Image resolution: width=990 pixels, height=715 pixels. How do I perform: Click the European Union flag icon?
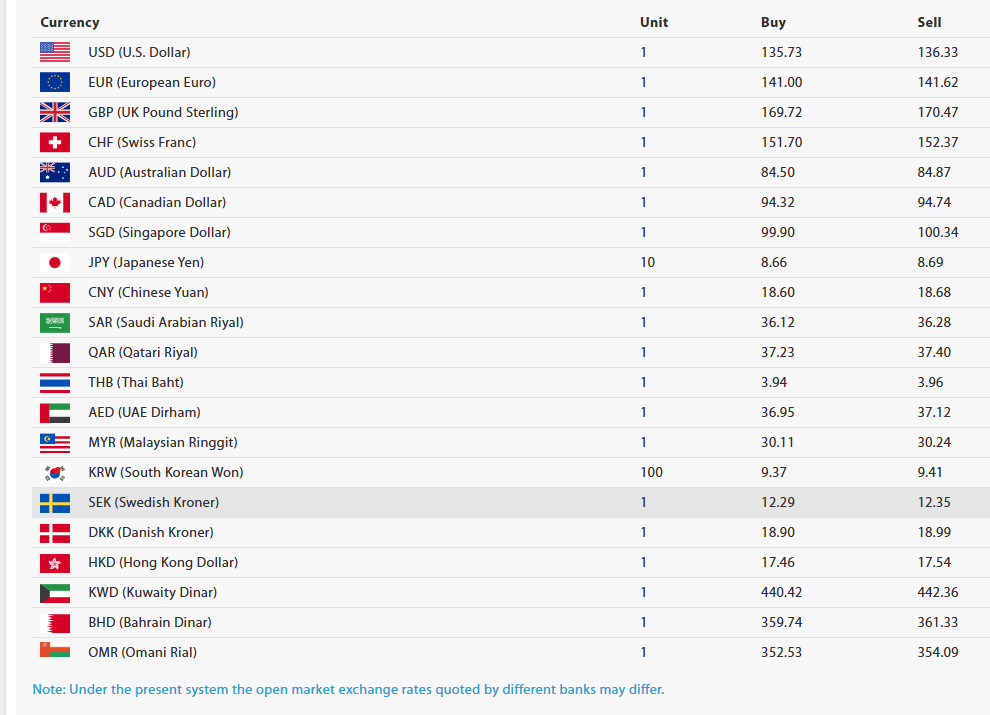pos(55,82)
